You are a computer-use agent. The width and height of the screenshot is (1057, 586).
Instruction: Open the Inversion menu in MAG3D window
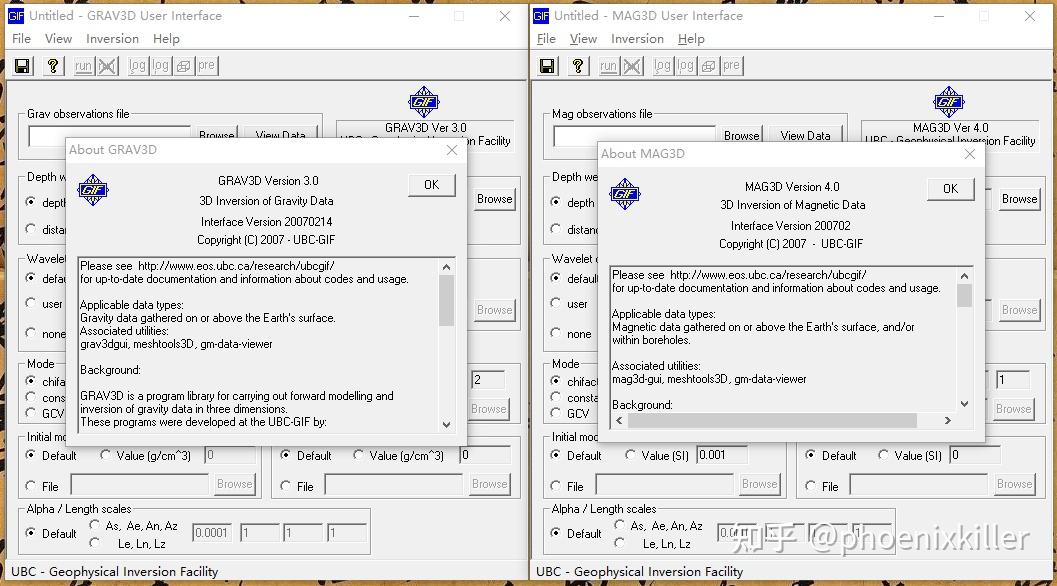637,39
